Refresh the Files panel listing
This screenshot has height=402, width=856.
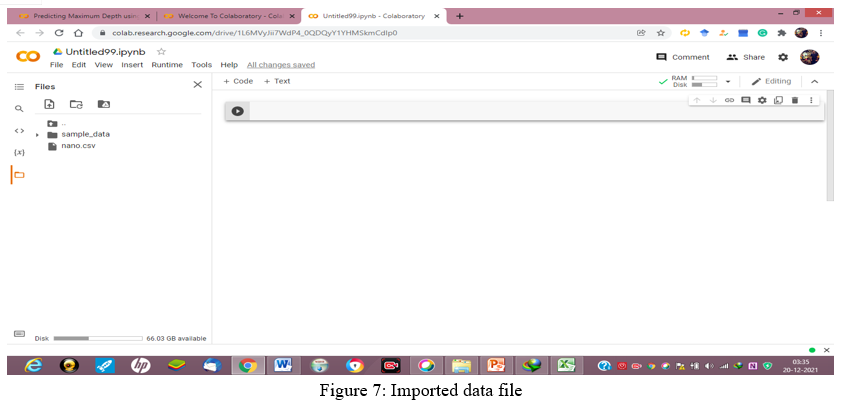[x=76, y=104]
